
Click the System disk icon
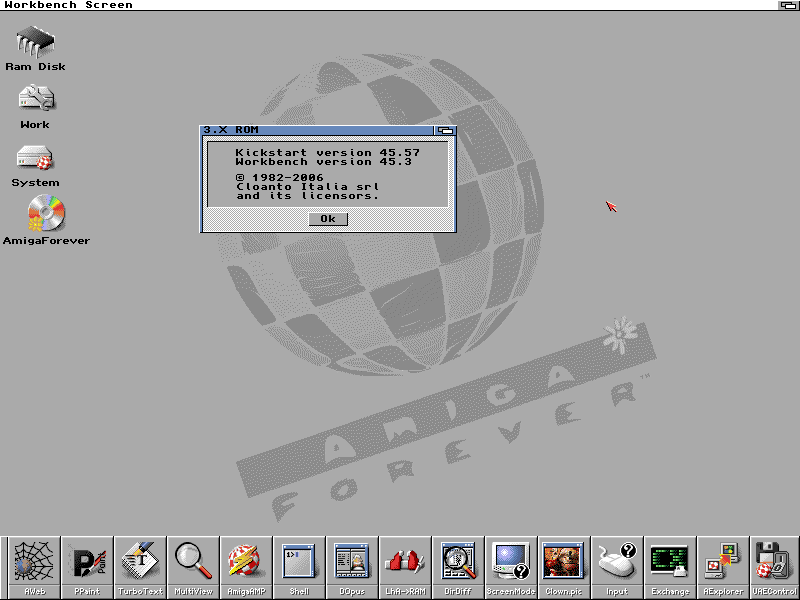click(35, 158)
